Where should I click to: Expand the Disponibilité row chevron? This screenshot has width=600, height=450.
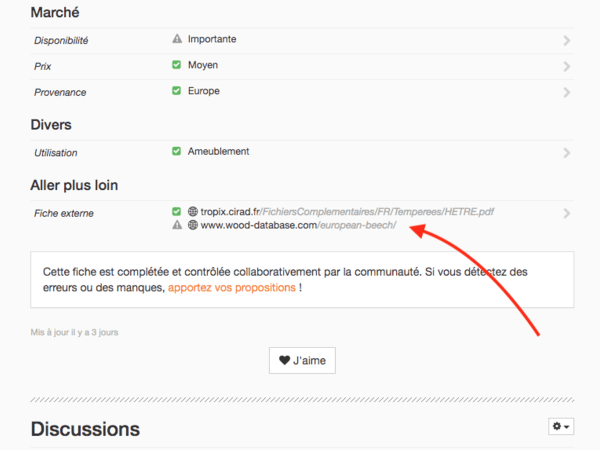567,41
